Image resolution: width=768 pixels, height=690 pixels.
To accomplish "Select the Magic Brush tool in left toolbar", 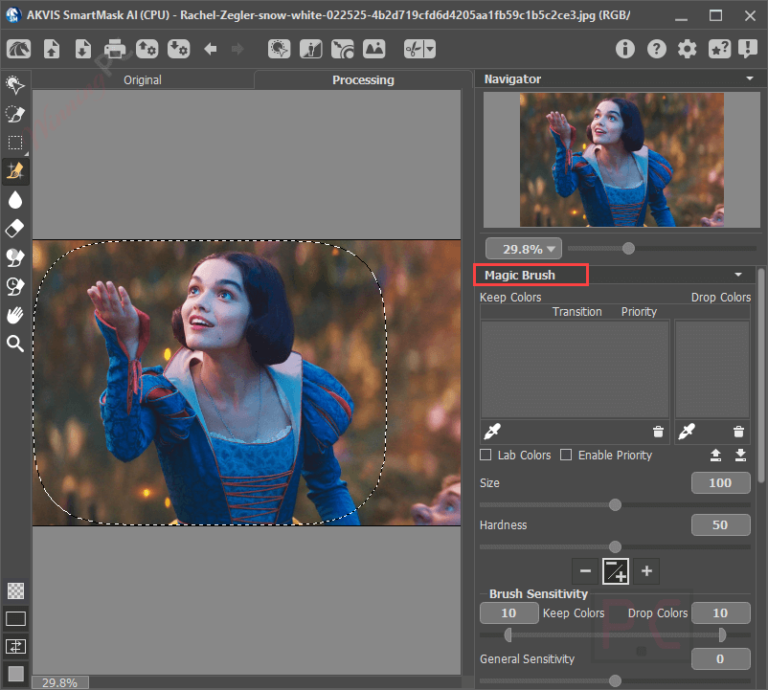I will click(x=15, y=171).
